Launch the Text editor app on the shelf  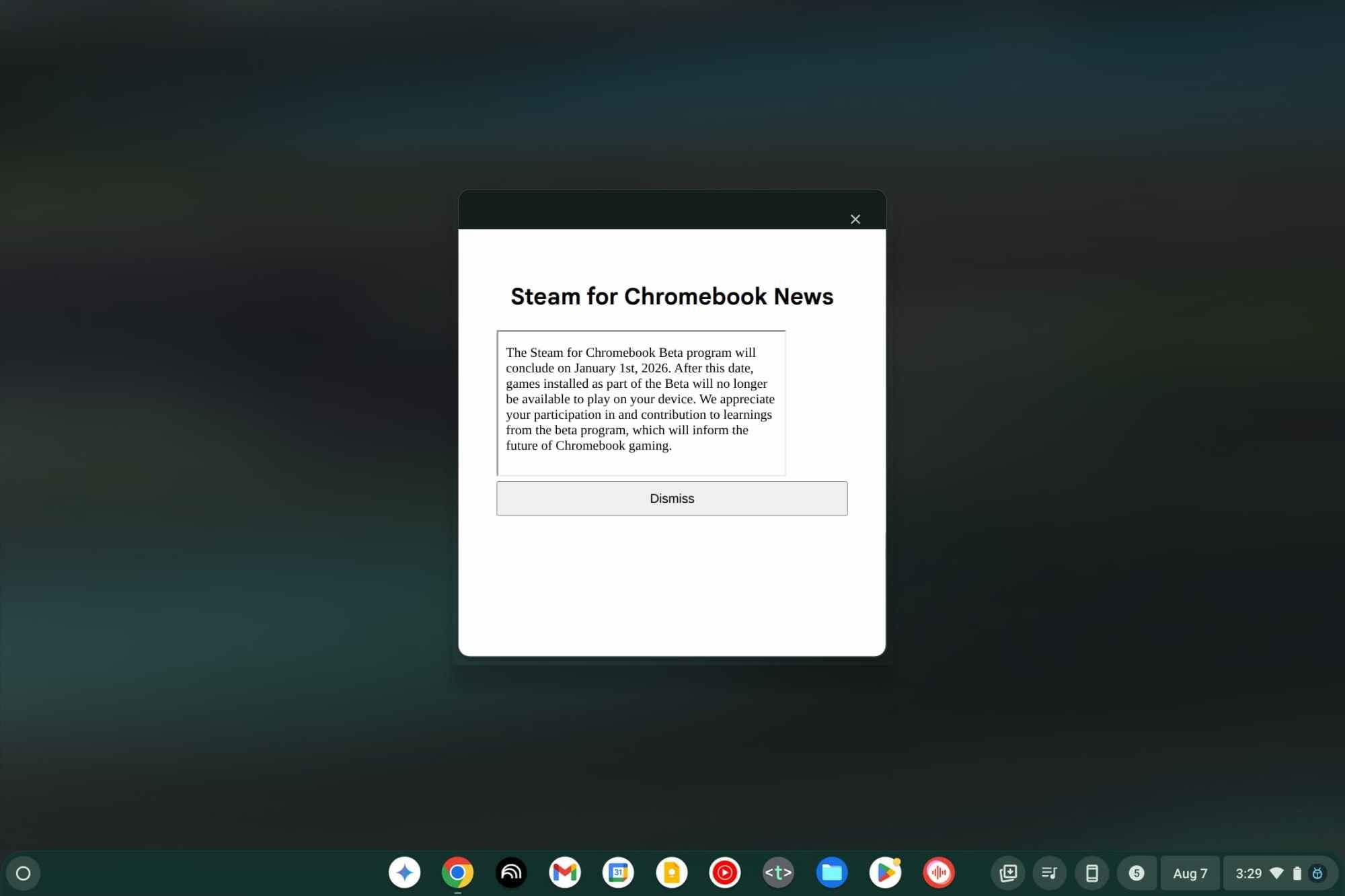pyautogui.click(x=777, y=872)
